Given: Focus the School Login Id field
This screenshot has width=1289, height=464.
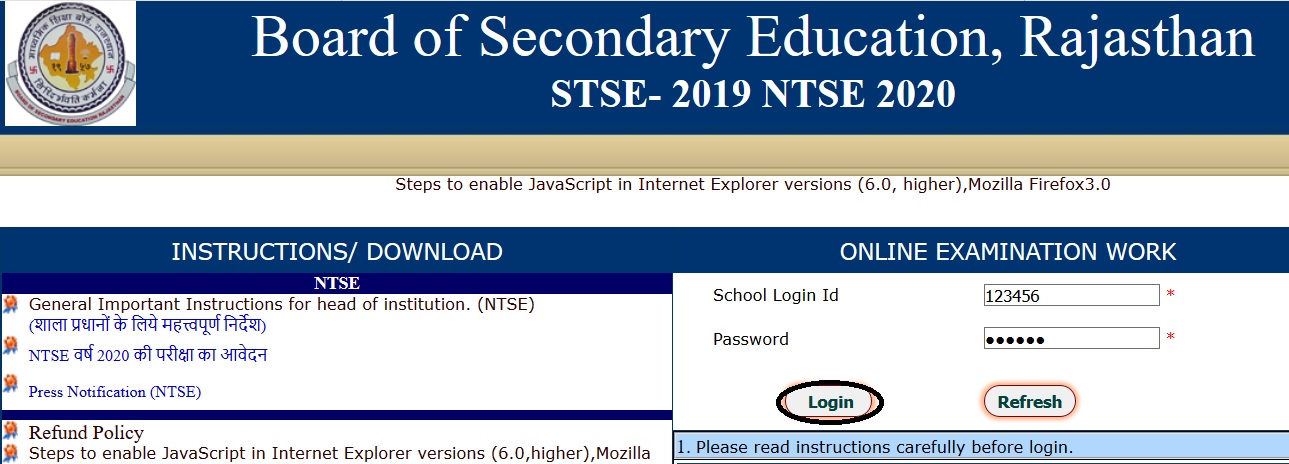Looking at the screenshot, I should tap(1071, 296).
